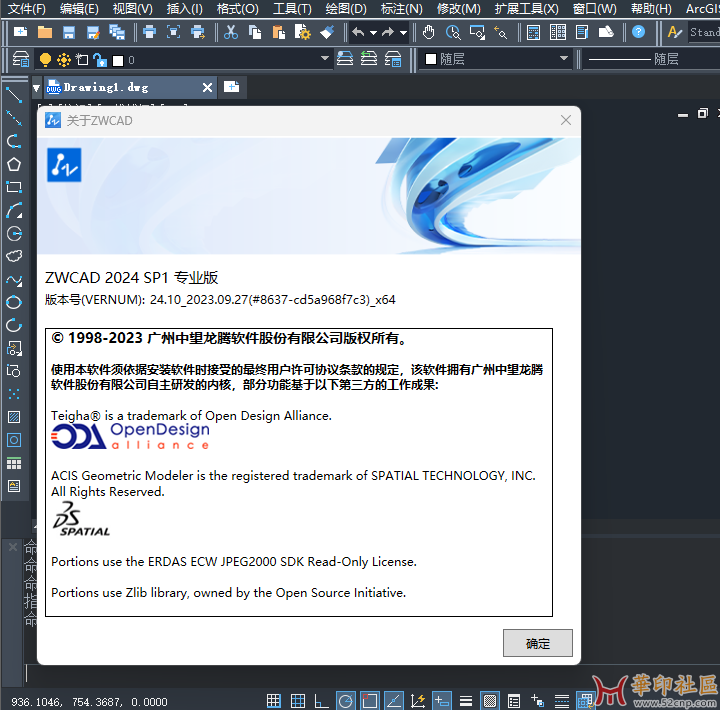720x710 pixels.
Task: Open the linetype ByLayer dropdown
Action: pyautogui.click(x=651, y=59)
